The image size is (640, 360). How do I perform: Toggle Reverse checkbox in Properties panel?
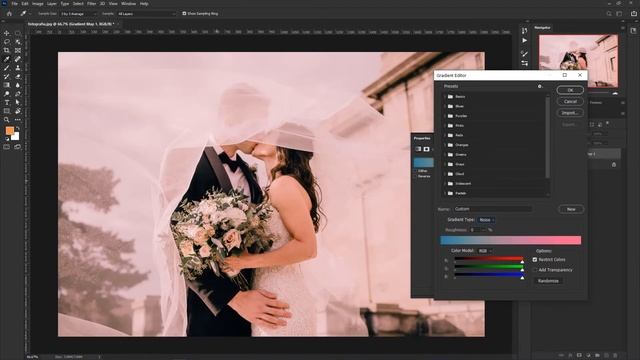pos(415,176)
